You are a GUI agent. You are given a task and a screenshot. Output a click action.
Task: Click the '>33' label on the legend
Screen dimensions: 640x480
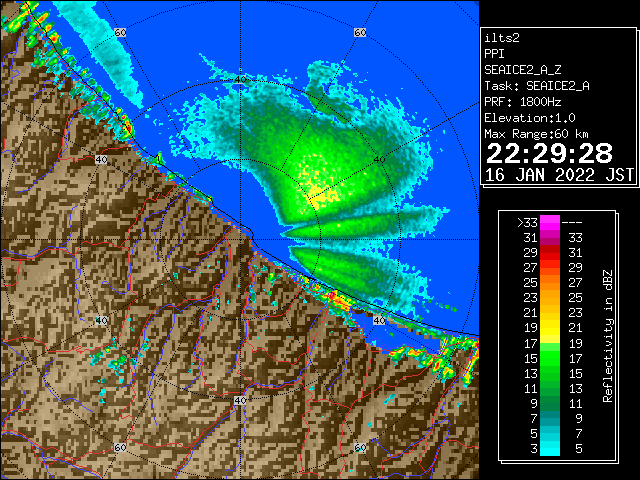[x=527, y=222]
